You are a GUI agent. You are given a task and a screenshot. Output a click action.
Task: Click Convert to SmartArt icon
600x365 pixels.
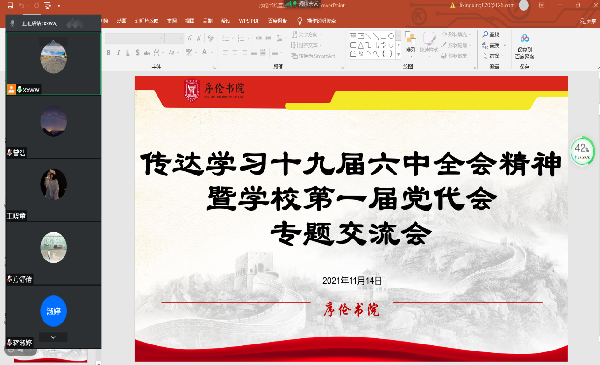tap(294, 56)
